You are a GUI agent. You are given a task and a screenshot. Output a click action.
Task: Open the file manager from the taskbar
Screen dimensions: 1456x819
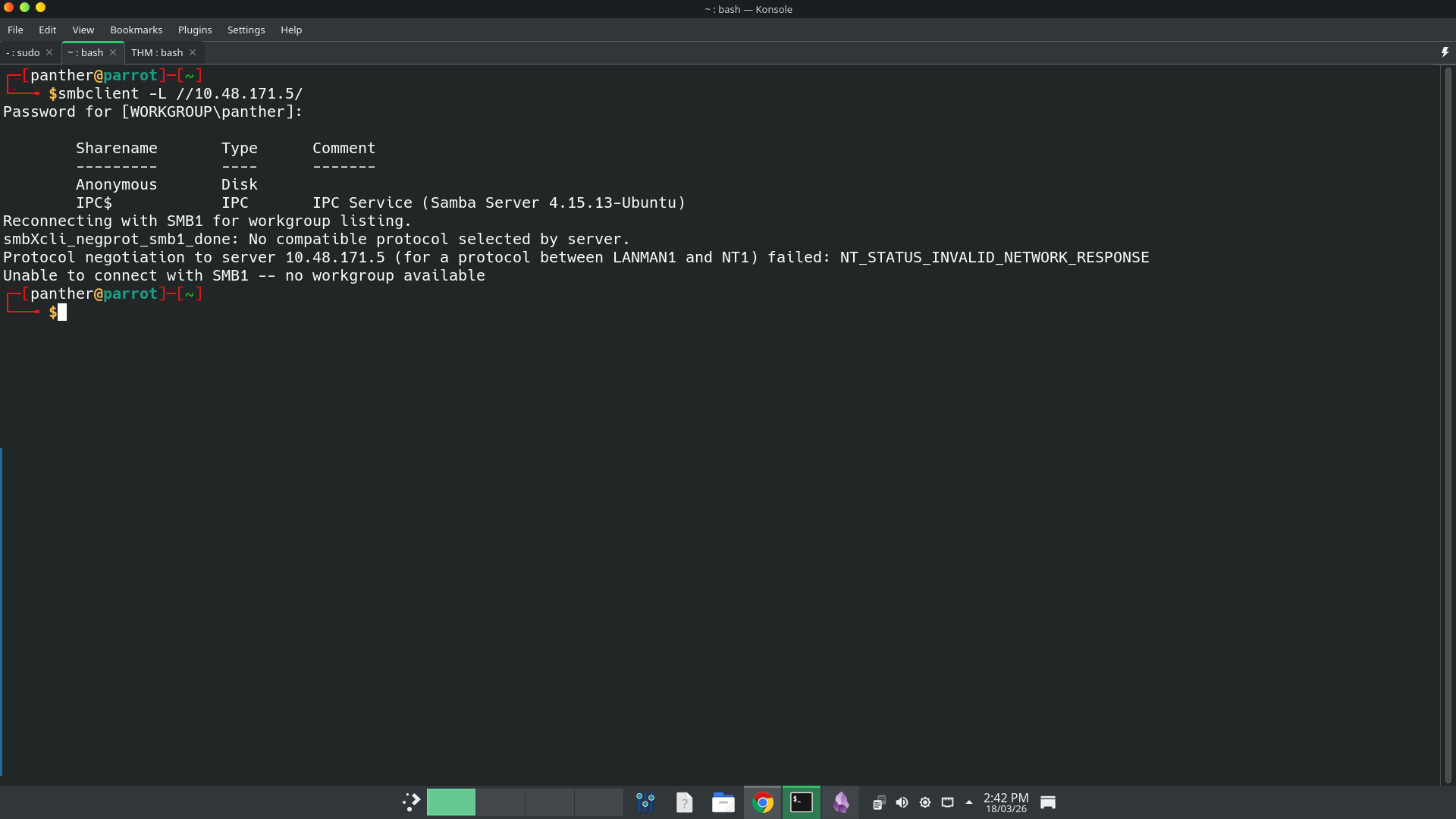[x=723, y=802]
